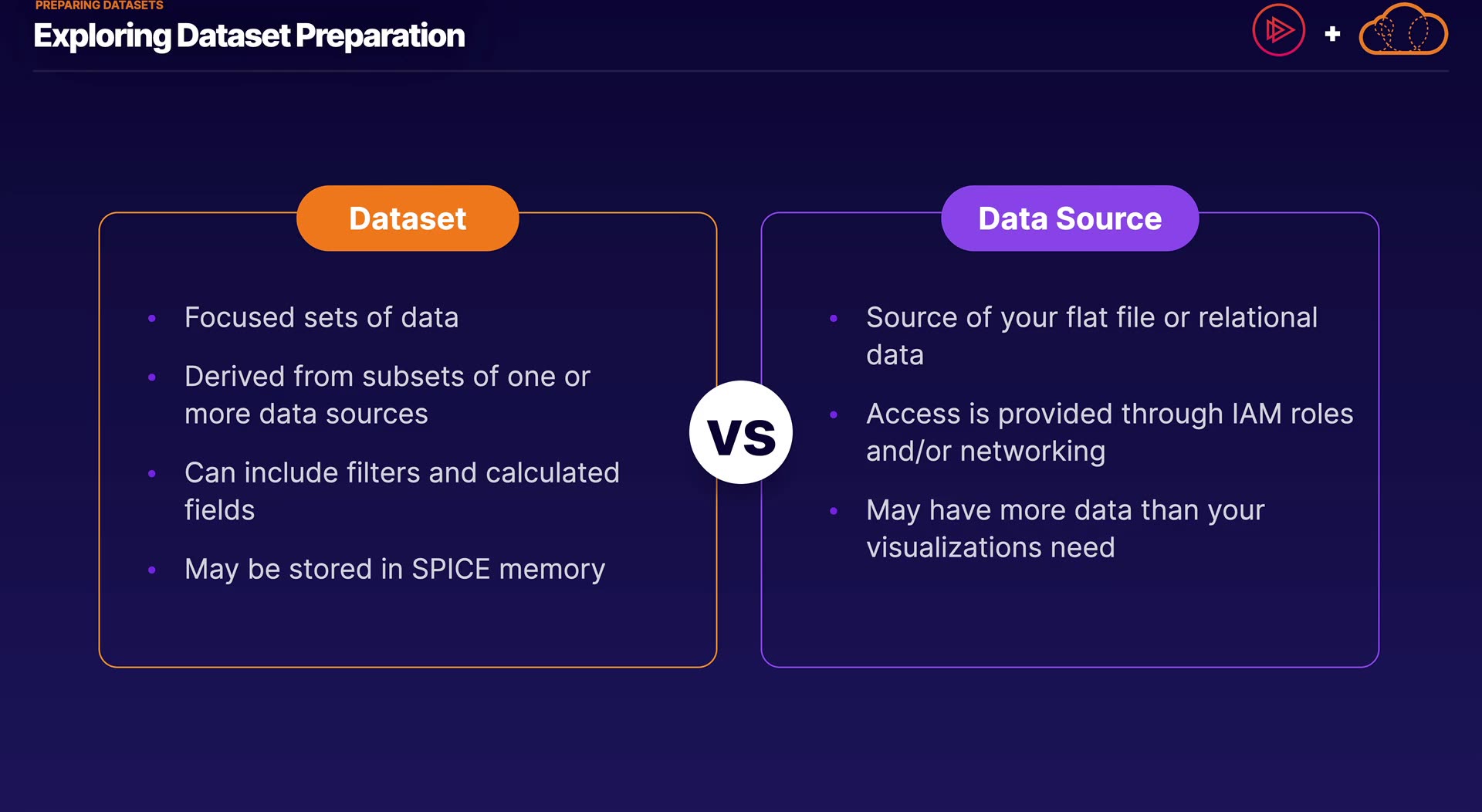The image size is (1482, 812).
Task: Click the white VS circle badge
Action: pos(741,433)
